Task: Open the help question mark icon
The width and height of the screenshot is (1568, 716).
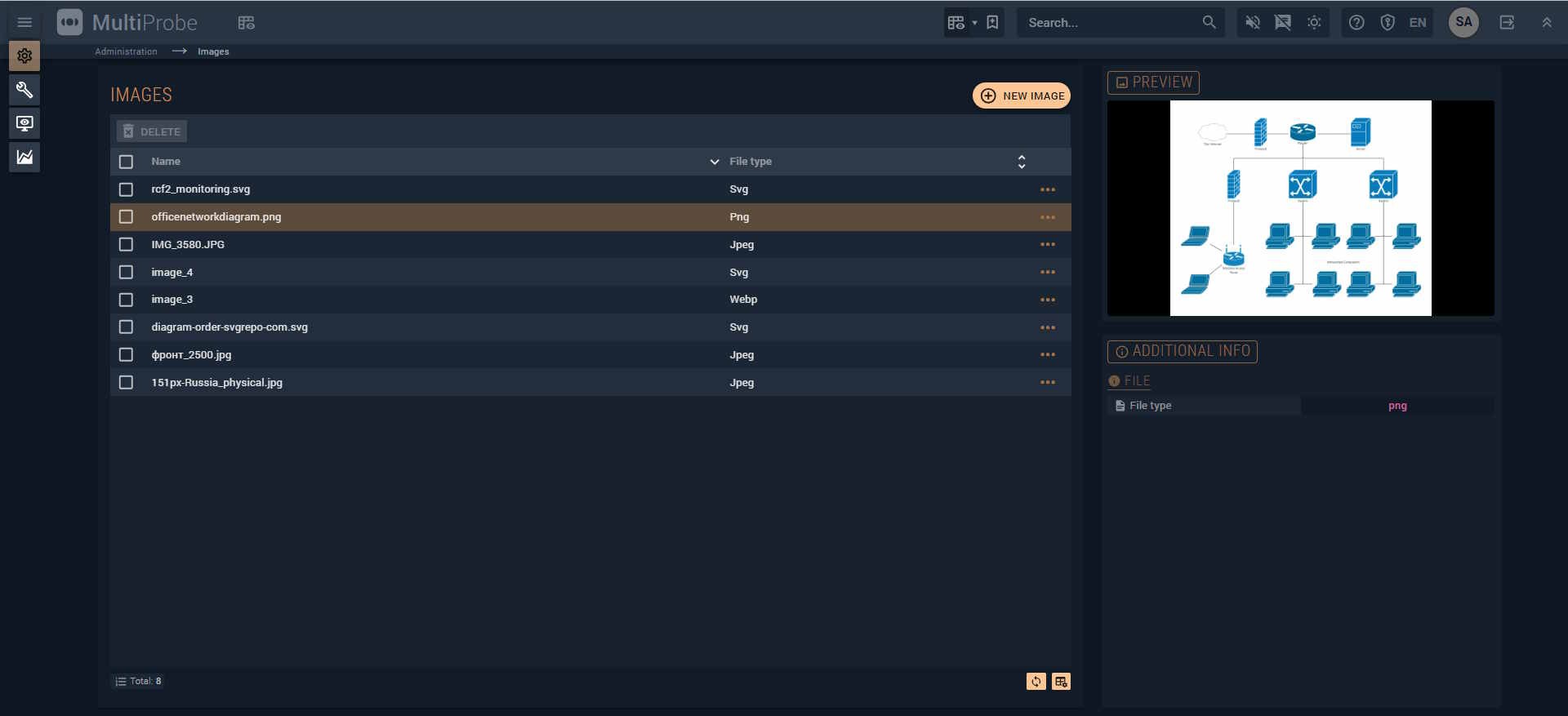Action: (1356, 23)
